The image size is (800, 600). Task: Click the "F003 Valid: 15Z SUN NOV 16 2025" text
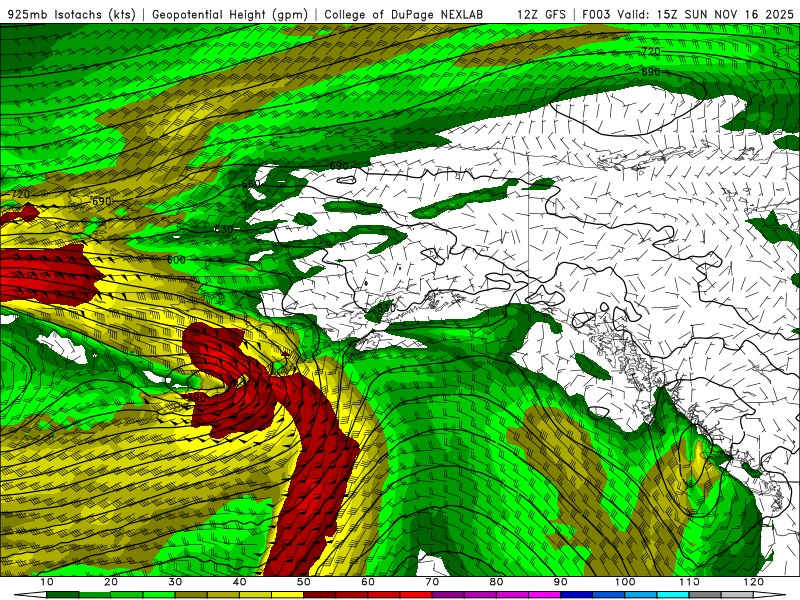point(688,14)
